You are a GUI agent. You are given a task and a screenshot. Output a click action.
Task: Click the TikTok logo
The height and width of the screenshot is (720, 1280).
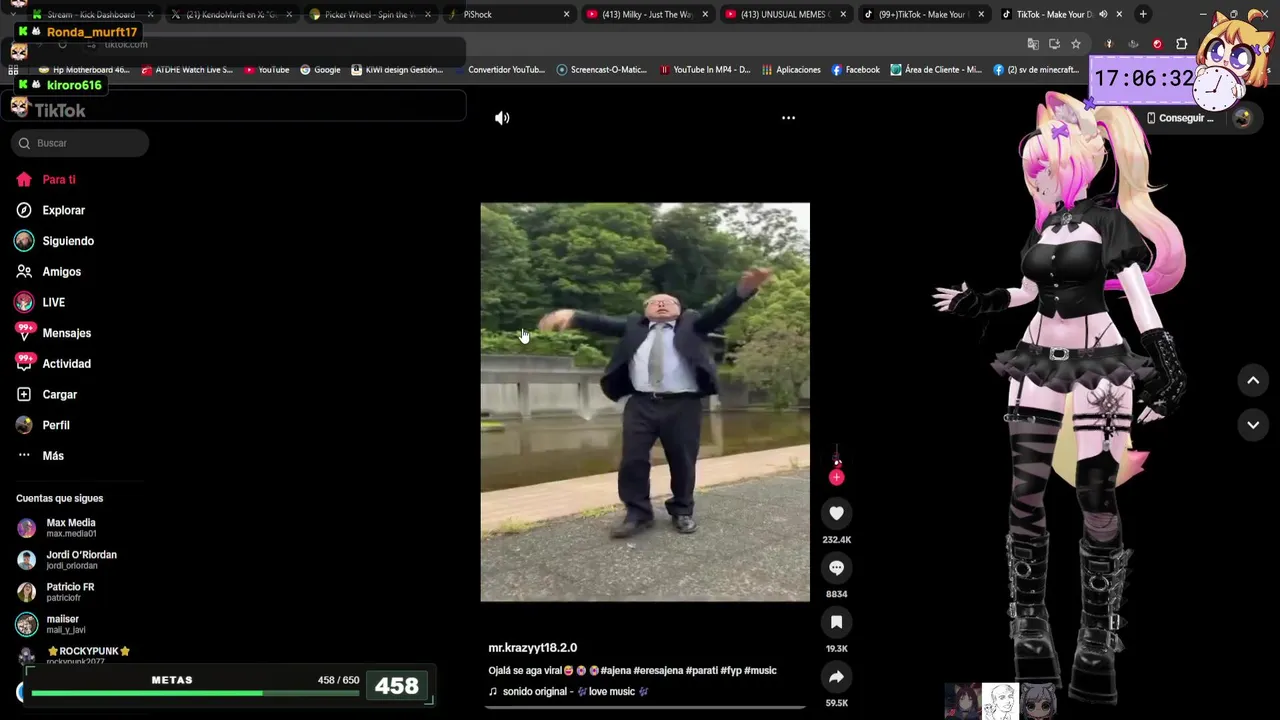coord(48,110)
